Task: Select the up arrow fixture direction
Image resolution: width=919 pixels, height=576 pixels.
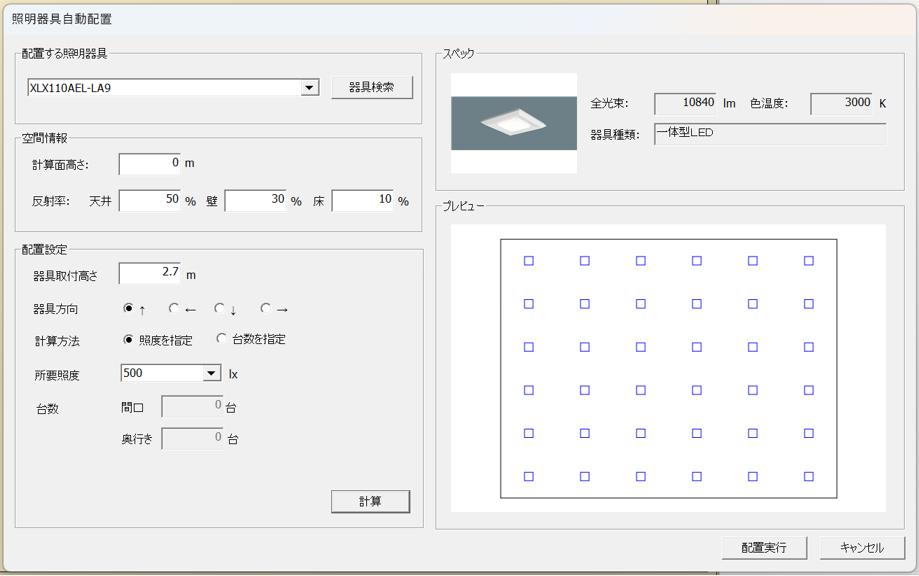Action: (x=128, y=309)
